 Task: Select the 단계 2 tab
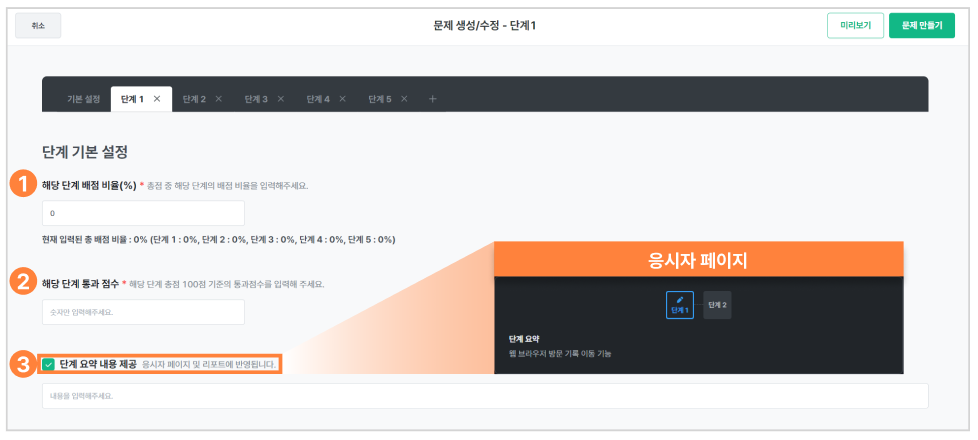[x=194, y=99]
